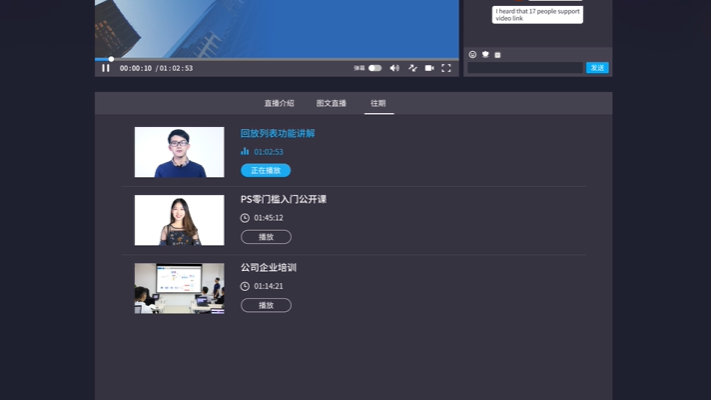Click the video progress bar handle

[x=111, y=59]
